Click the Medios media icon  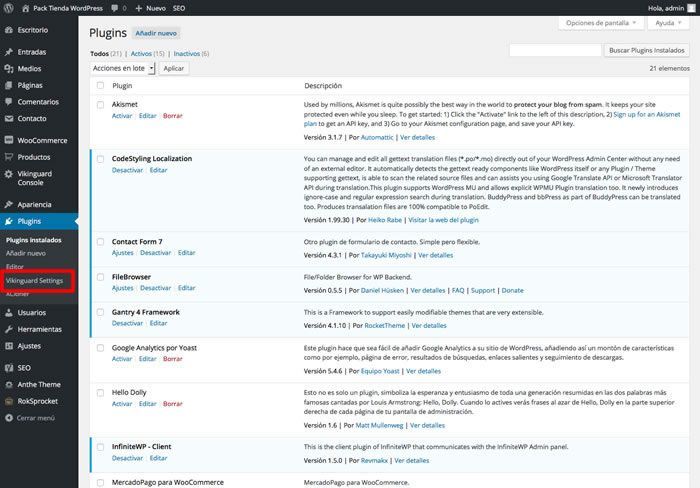(x=8, y=68)
